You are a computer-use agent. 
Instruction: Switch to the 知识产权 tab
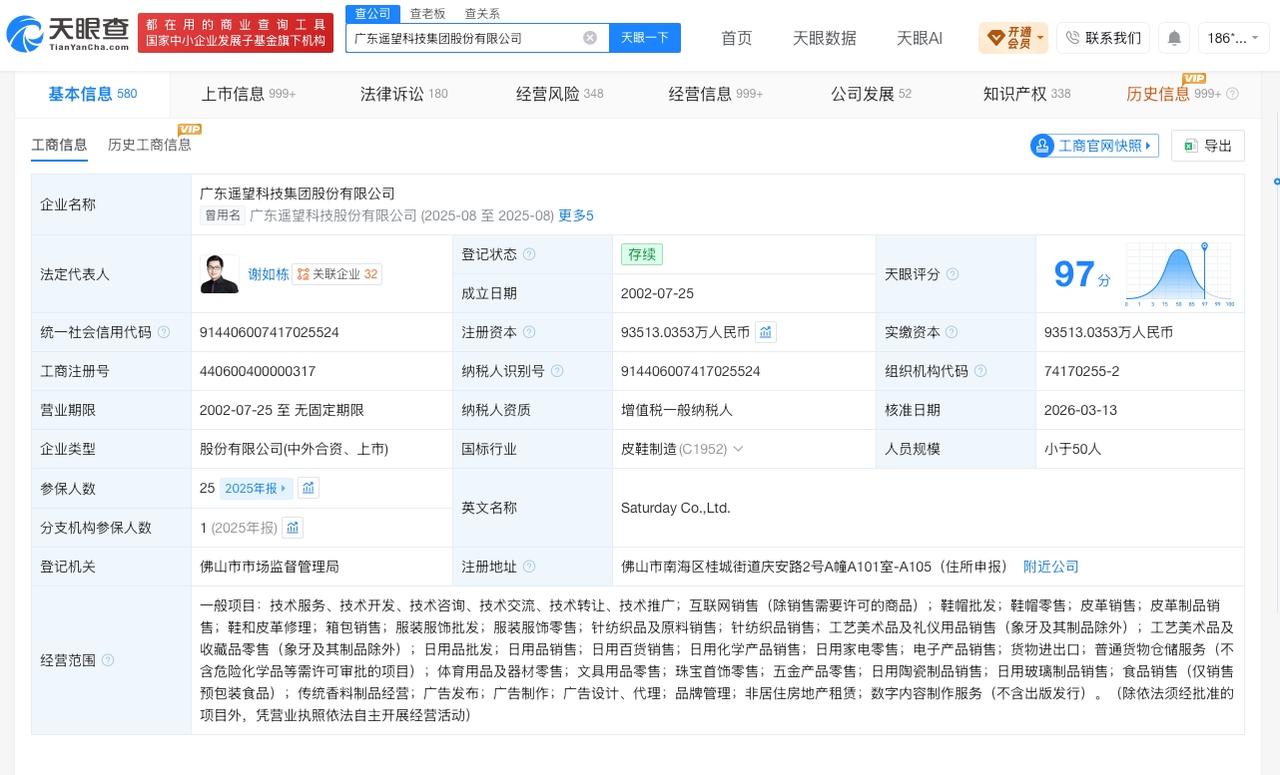point(1027,94)
